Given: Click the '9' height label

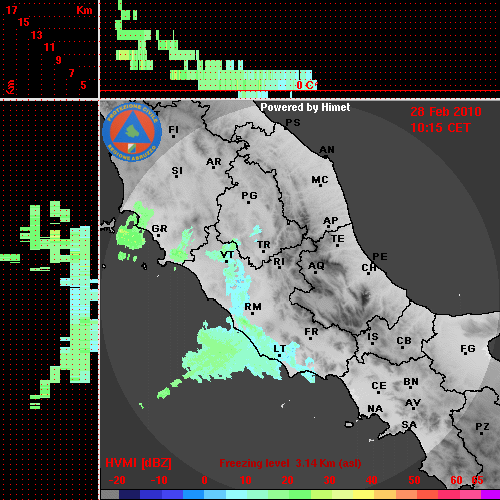Looking at the screenshot, I should [58, 60].
